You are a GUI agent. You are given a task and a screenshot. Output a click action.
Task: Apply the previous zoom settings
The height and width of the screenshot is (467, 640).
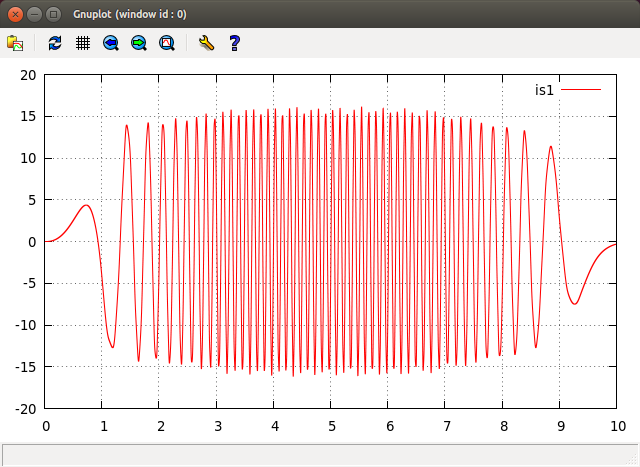(x=111, y=43)
